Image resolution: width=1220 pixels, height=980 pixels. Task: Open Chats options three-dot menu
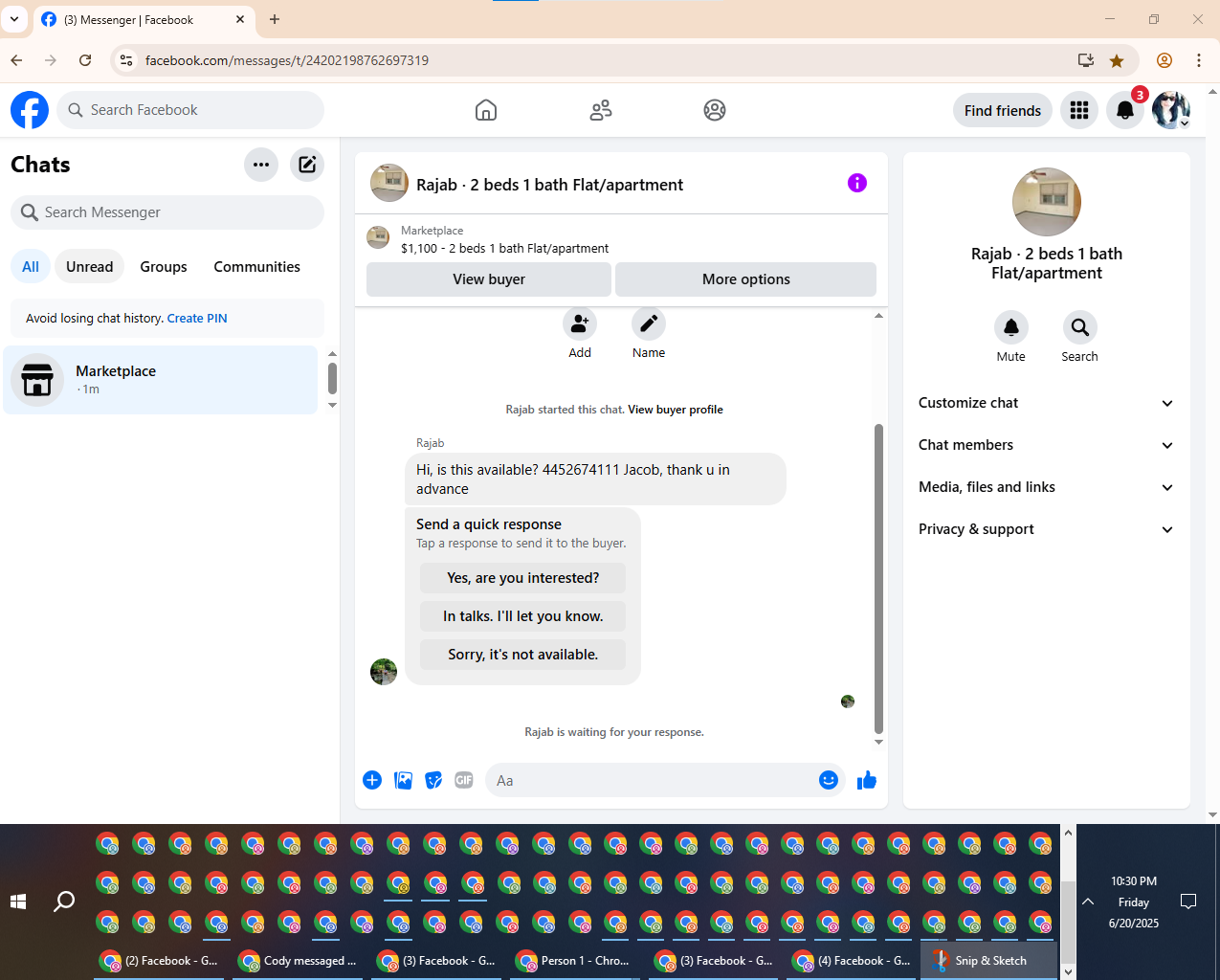tap(261, 165)
